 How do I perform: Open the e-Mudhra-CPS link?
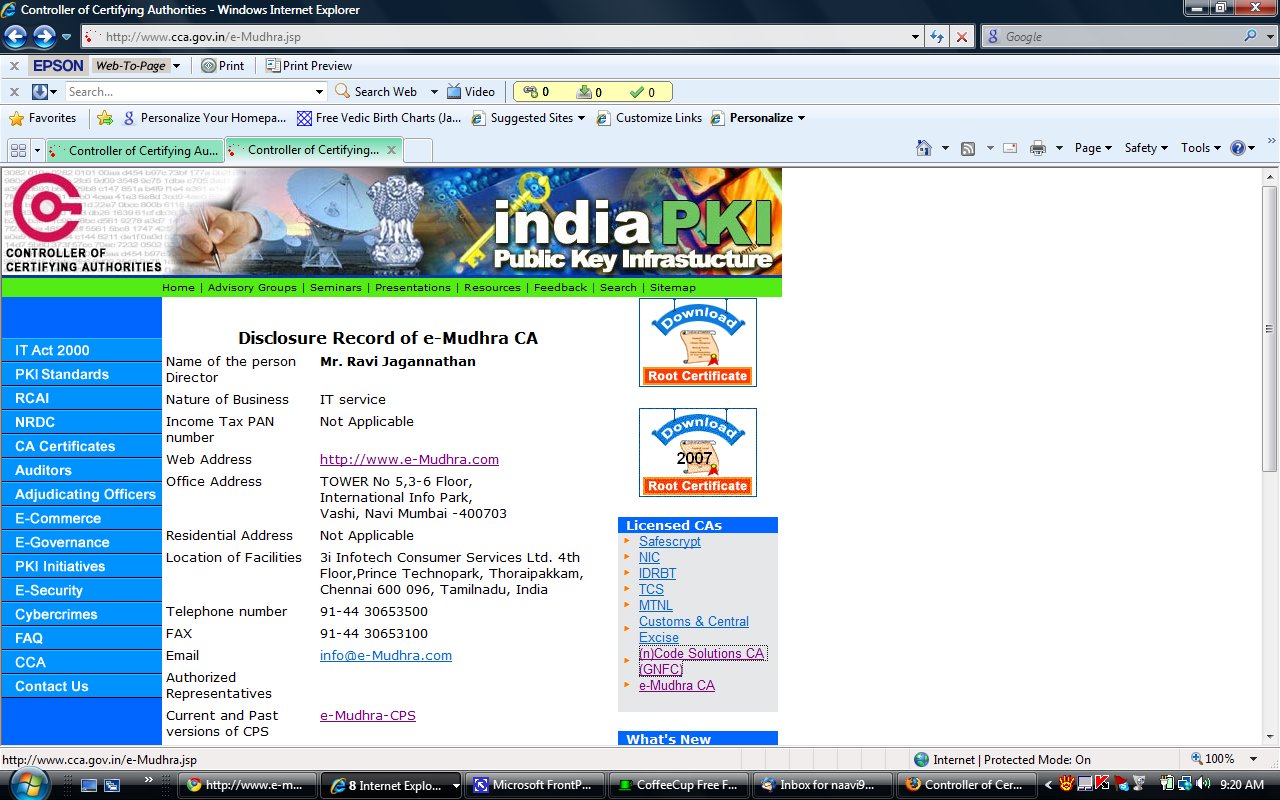[368, 716]
